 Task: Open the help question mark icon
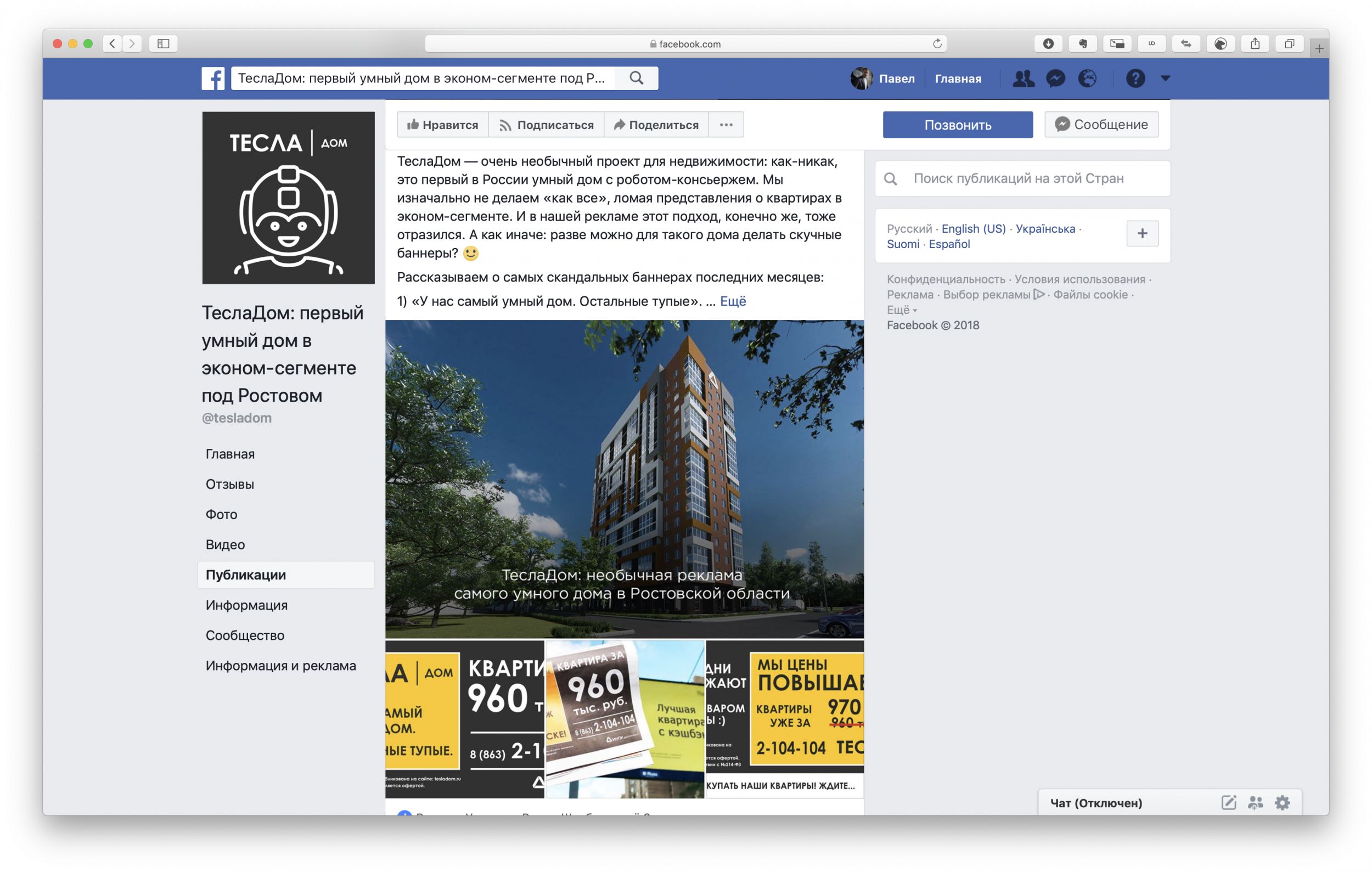1135,78
